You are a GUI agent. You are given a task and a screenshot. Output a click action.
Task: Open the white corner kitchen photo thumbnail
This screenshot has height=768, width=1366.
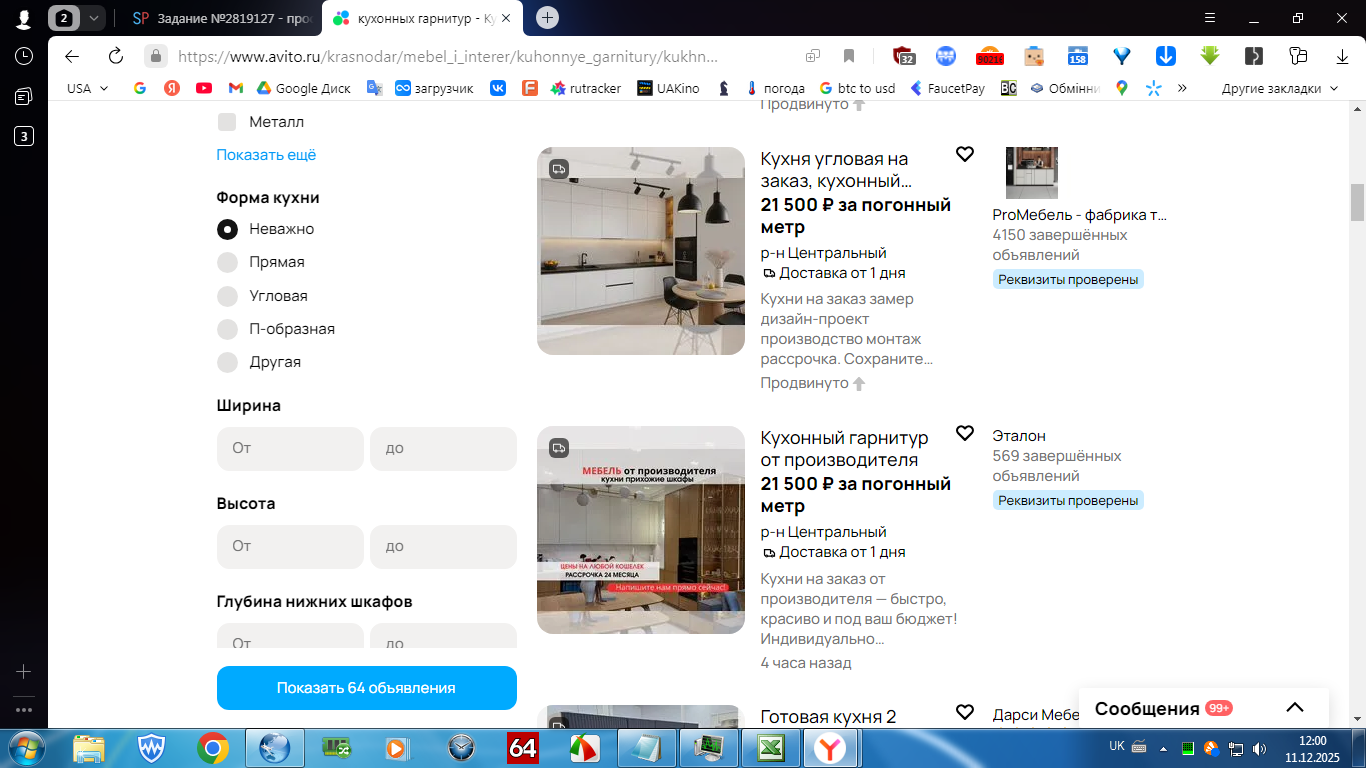pos(641,251)
